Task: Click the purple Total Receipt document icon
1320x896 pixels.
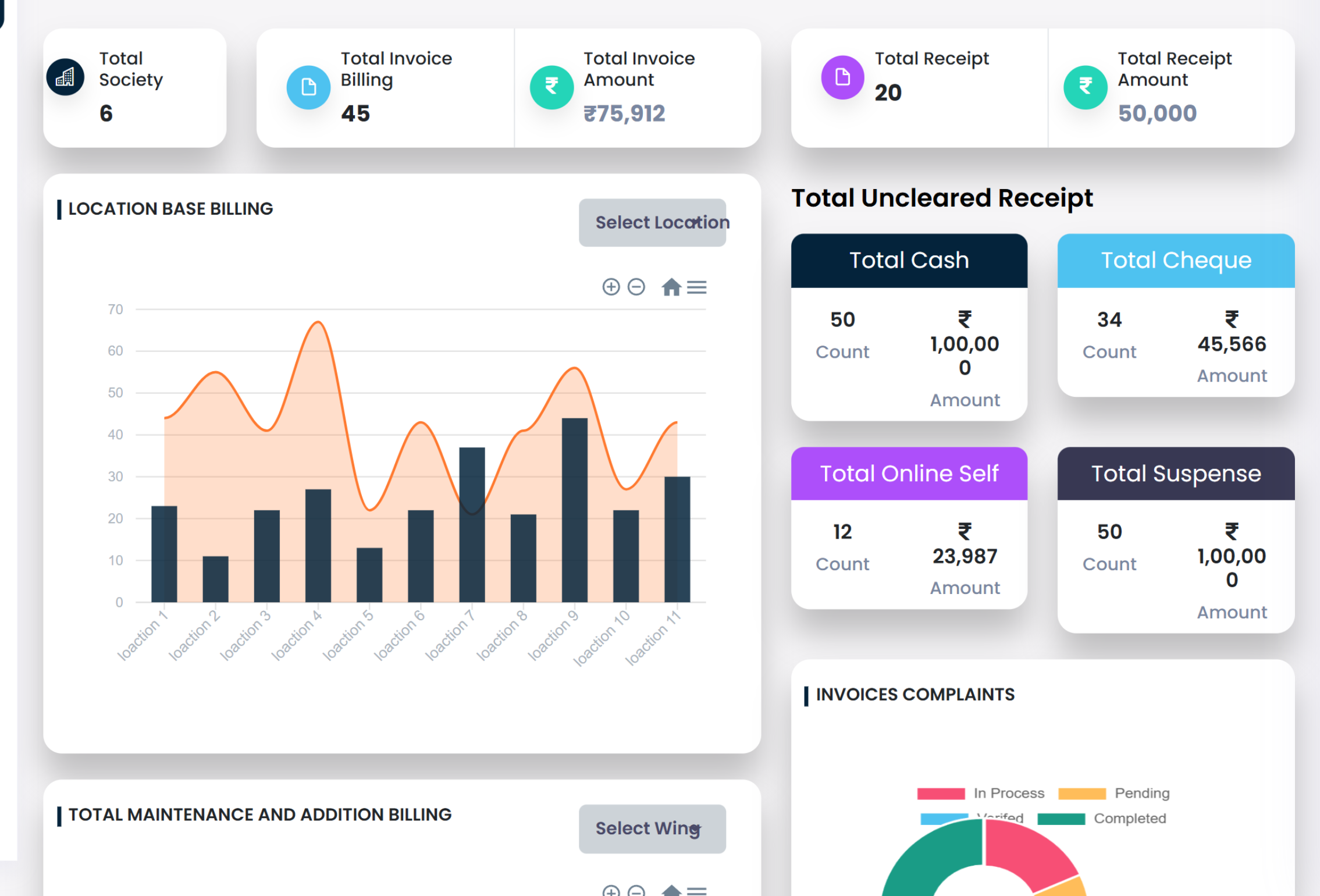Action: point(842,77)
